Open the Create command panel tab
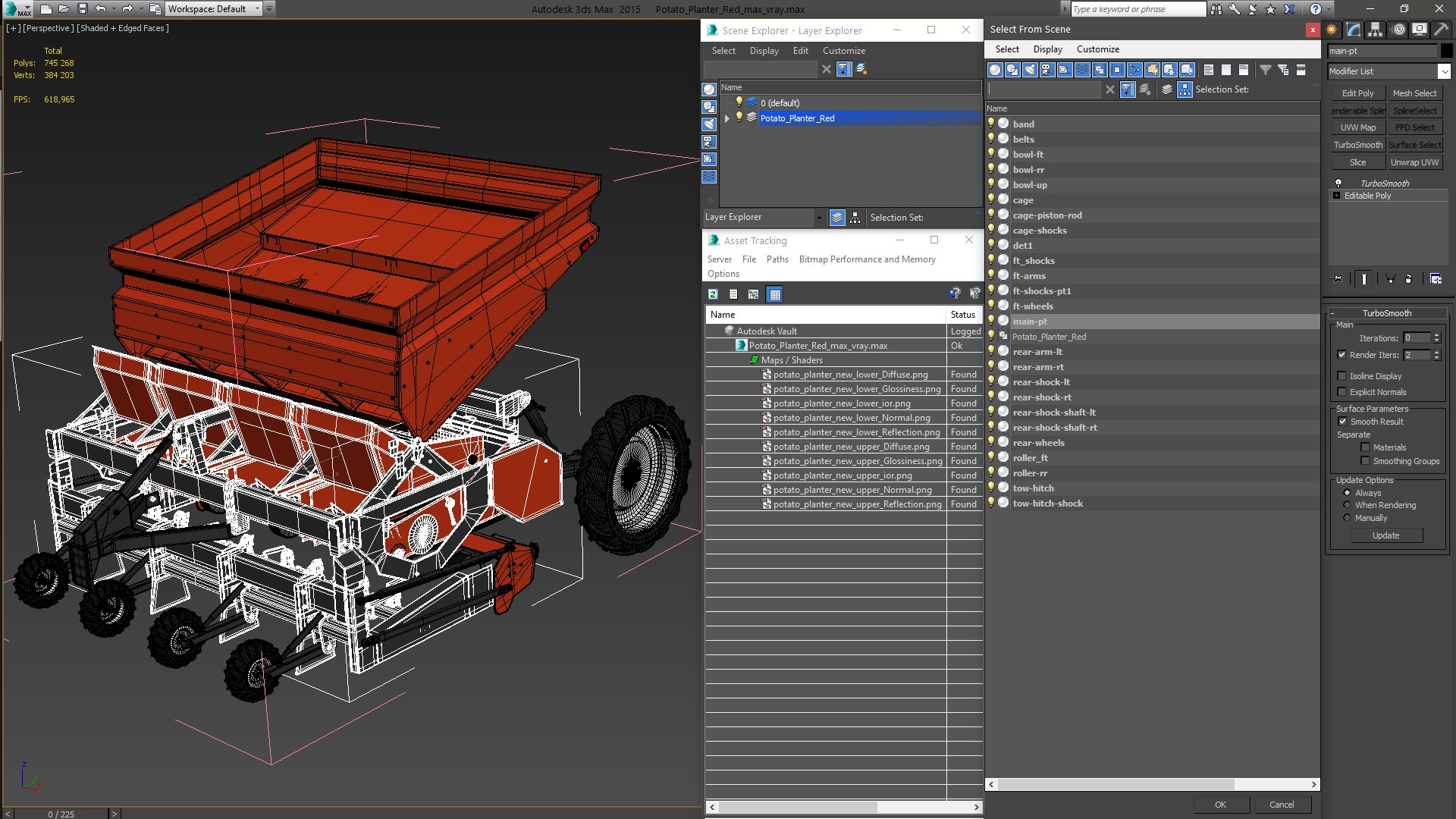This screenshot has width=1456, height=819. (1332, 30)
